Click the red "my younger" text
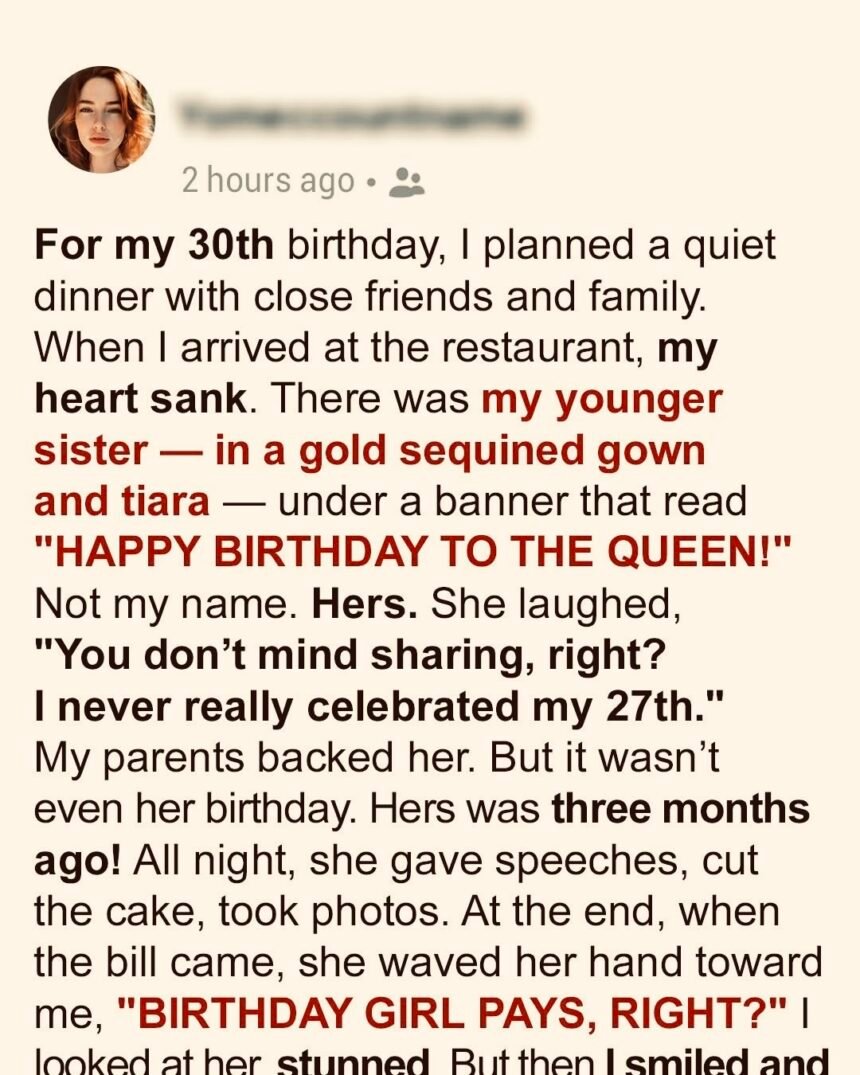The image size is (860, 1075). pos(601,398)
